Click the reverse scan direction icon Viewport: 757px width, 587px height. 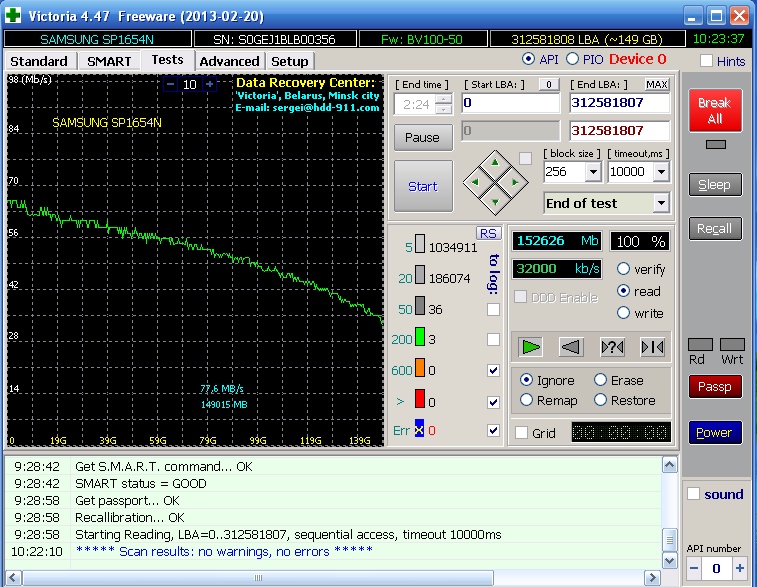point(571,346)
